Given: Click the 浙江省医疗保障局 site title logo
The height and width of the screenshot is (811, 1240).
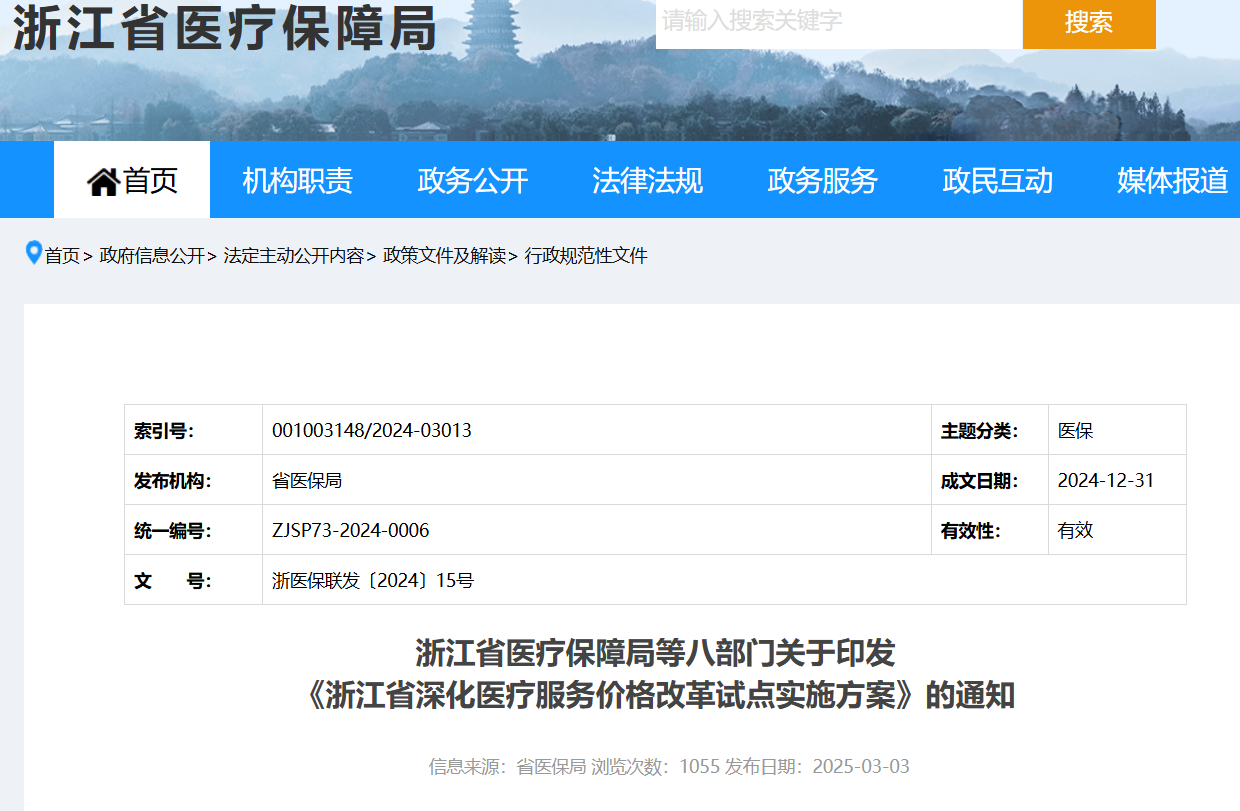Looking at the screenshot, I should click(225, 28).
